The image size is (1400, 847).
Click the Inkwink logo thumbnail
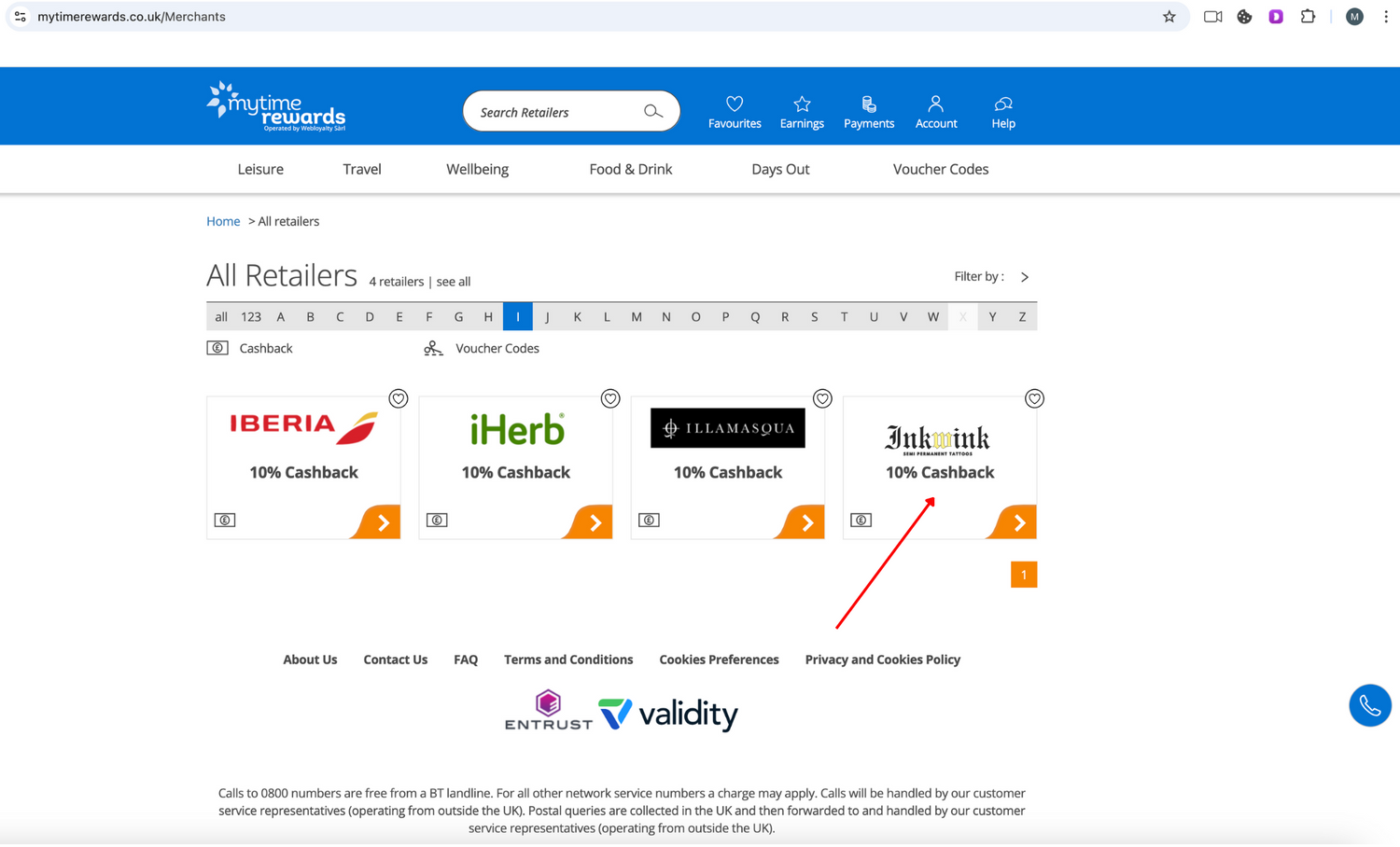pos(938,439)
